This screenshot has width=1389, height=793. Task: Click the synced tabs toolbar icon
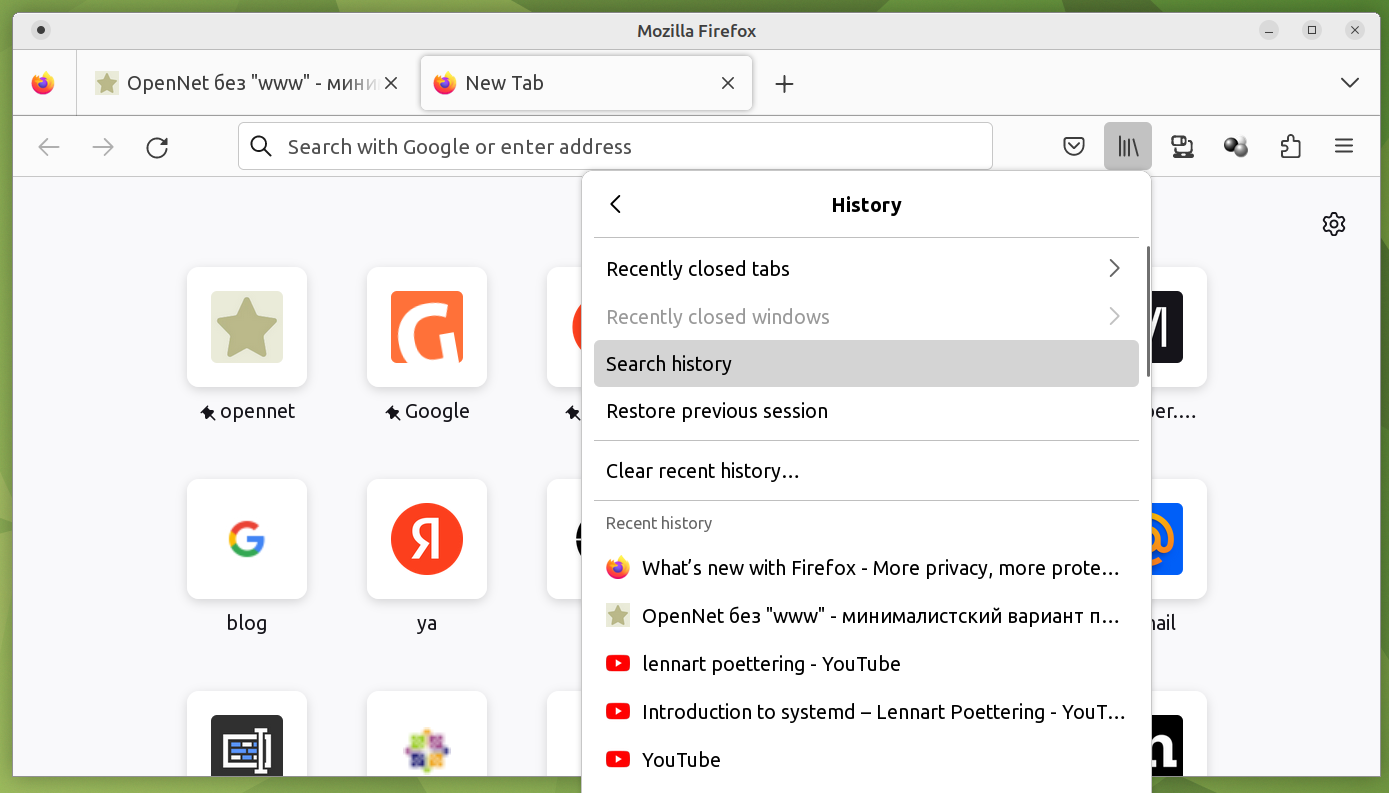1182,147
